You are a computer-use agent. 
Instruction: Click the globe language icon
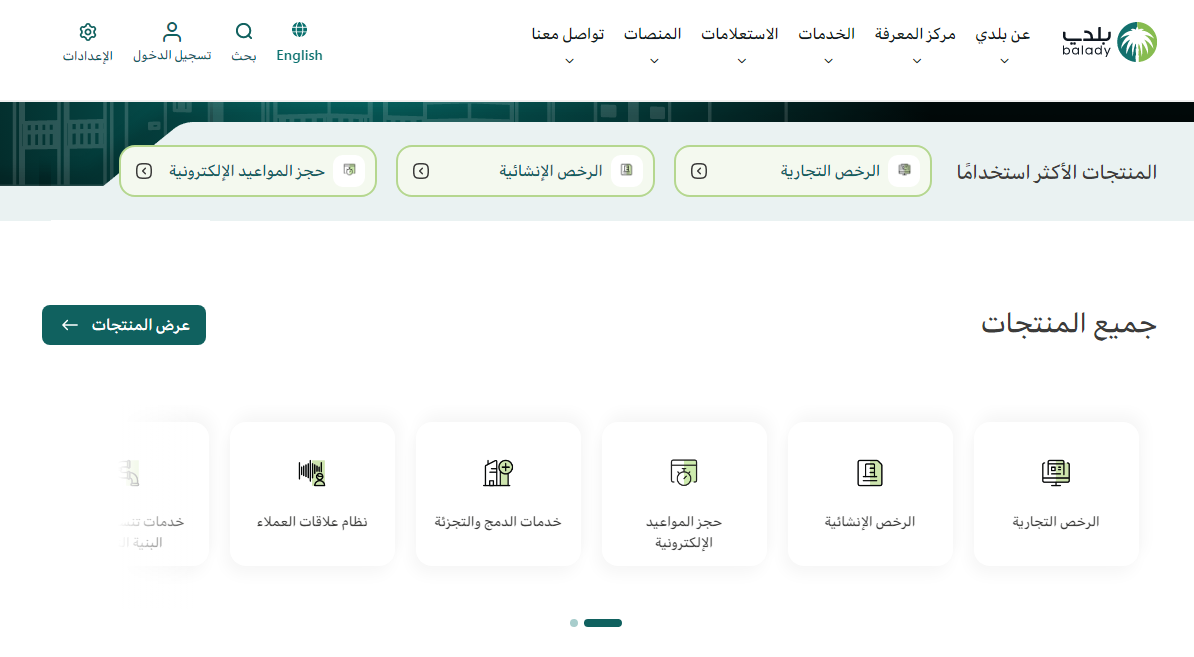coord(299,30)
